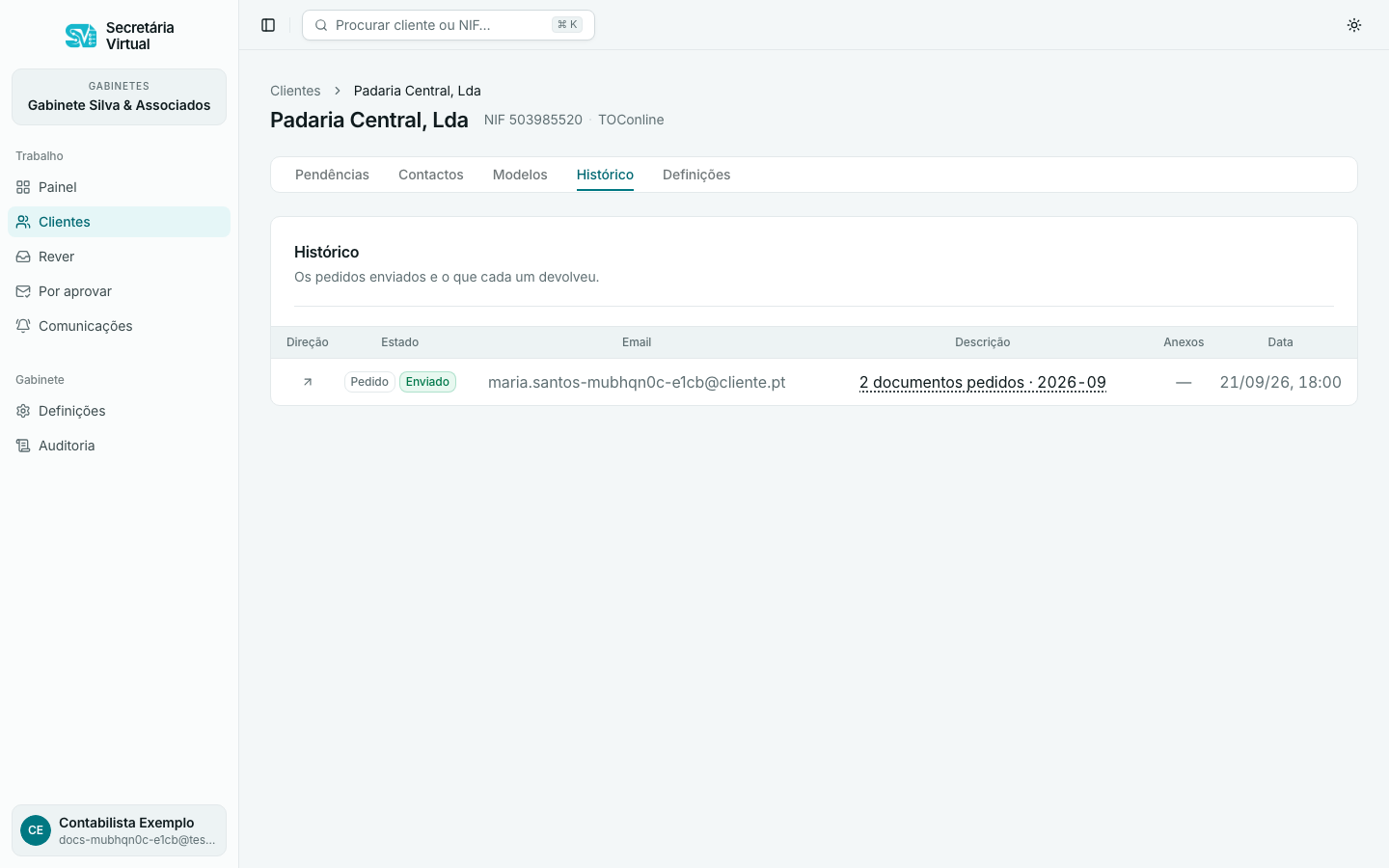This screenshot has width=1389, height=868.
Task: Click the Definições gear icon in sidebar
Action: (23, 411)
